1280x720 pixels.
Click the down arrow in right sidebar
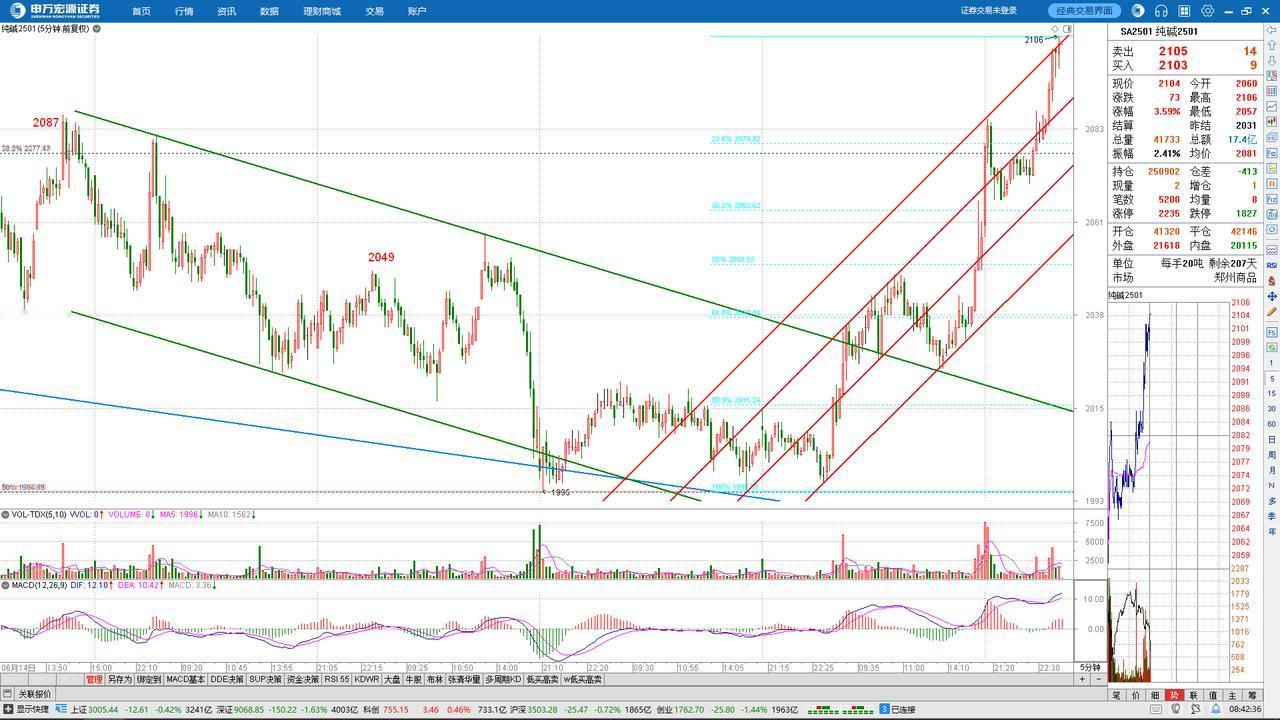[1271, 60]
